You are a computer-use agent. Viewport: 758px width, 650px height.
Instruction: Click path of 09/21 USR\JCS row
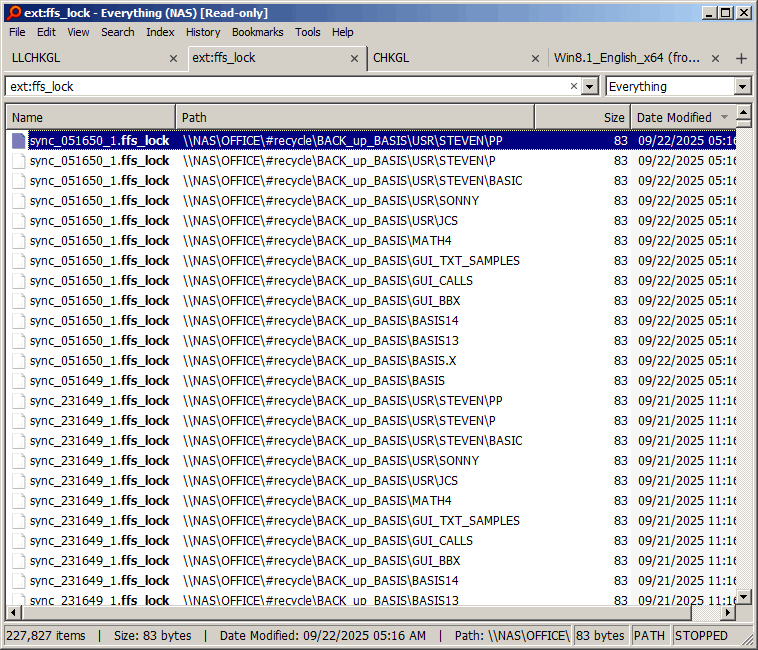[320, 481]
